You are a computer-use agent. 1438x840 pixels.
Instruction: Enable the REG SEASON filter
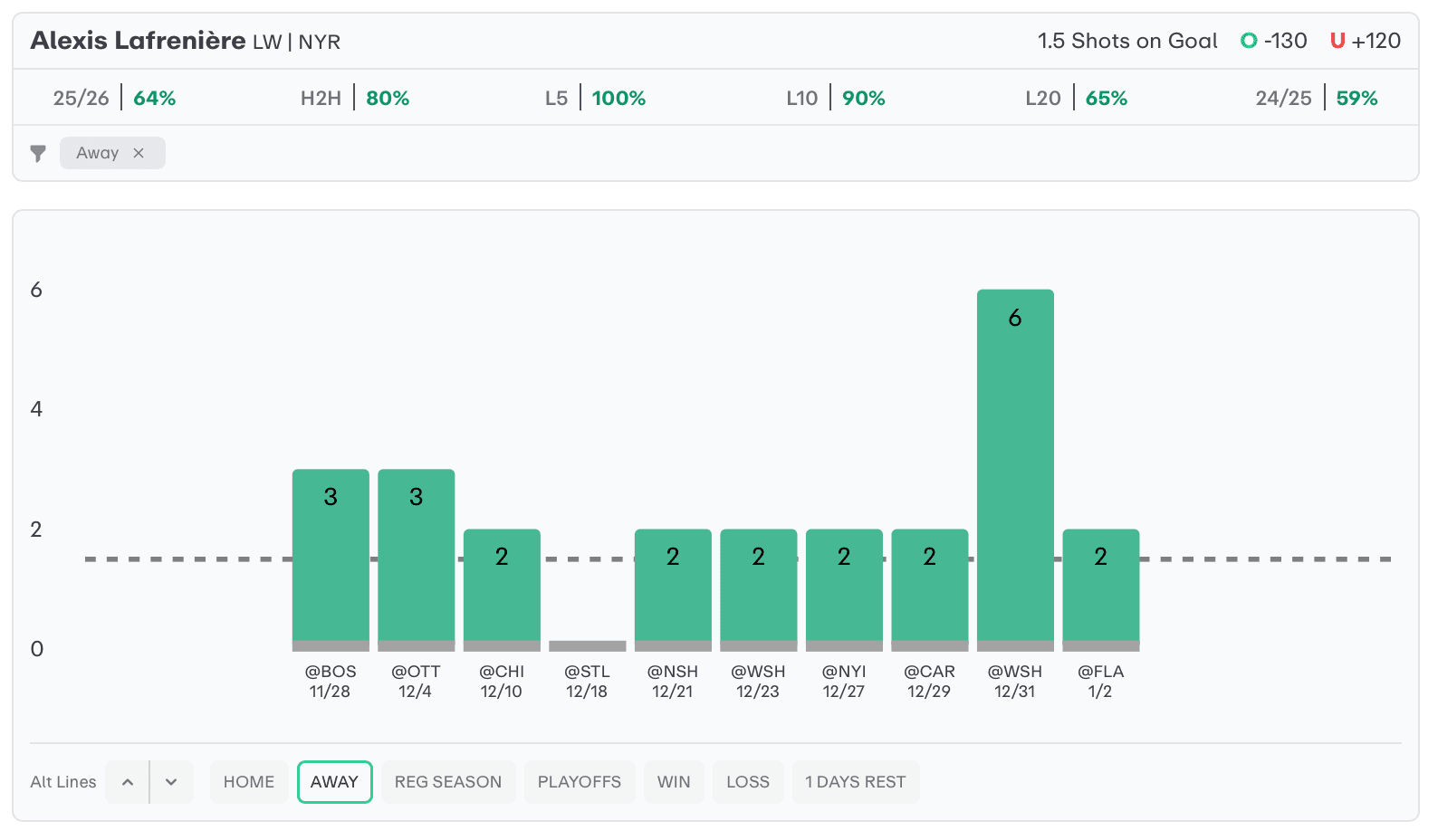click(x=448, y=782)
